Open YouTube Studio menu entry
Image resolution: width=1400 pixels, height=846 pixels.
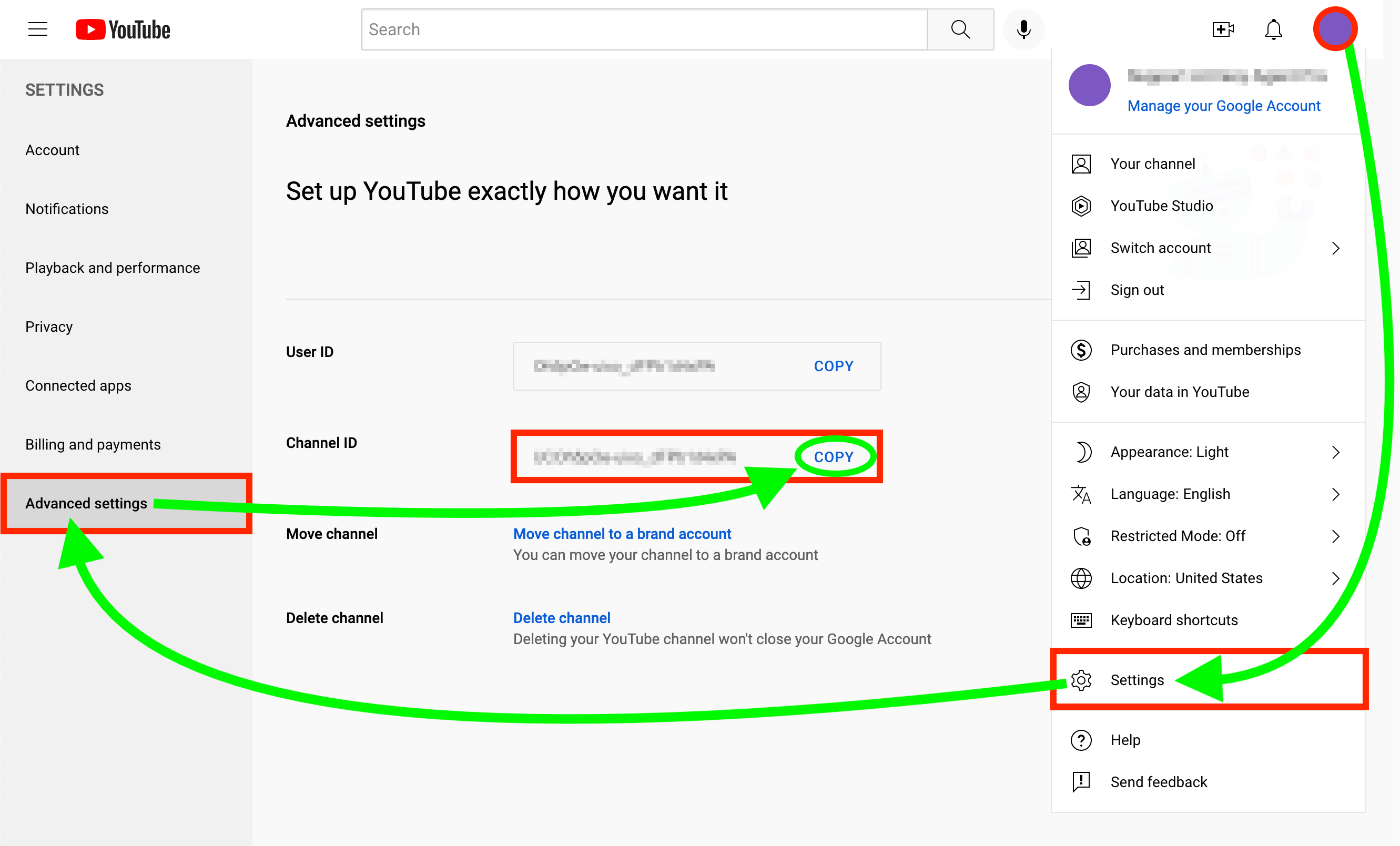1208,206
